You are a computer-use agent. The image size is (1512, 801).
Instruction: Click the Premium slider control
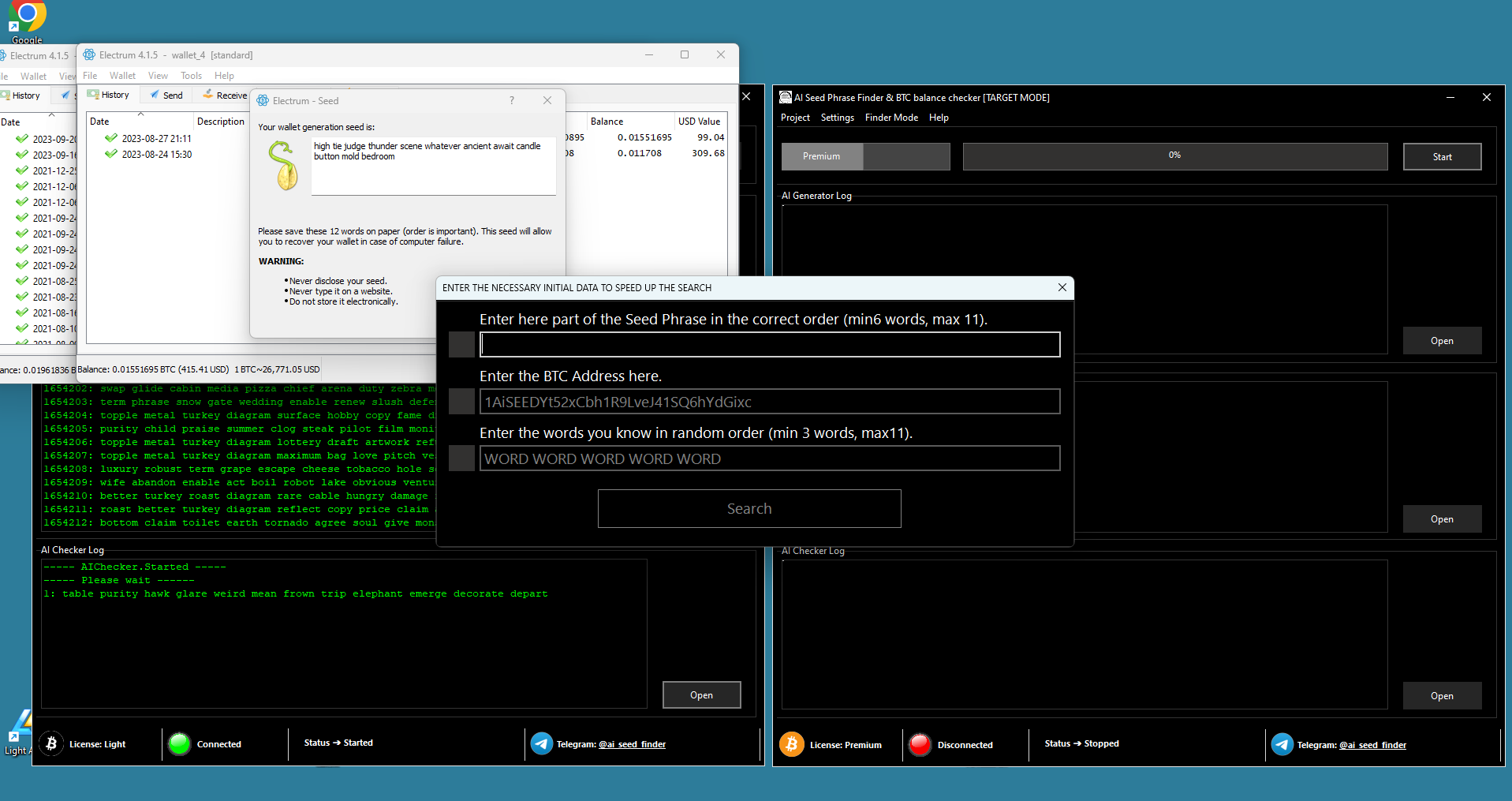tap(865, 156)
